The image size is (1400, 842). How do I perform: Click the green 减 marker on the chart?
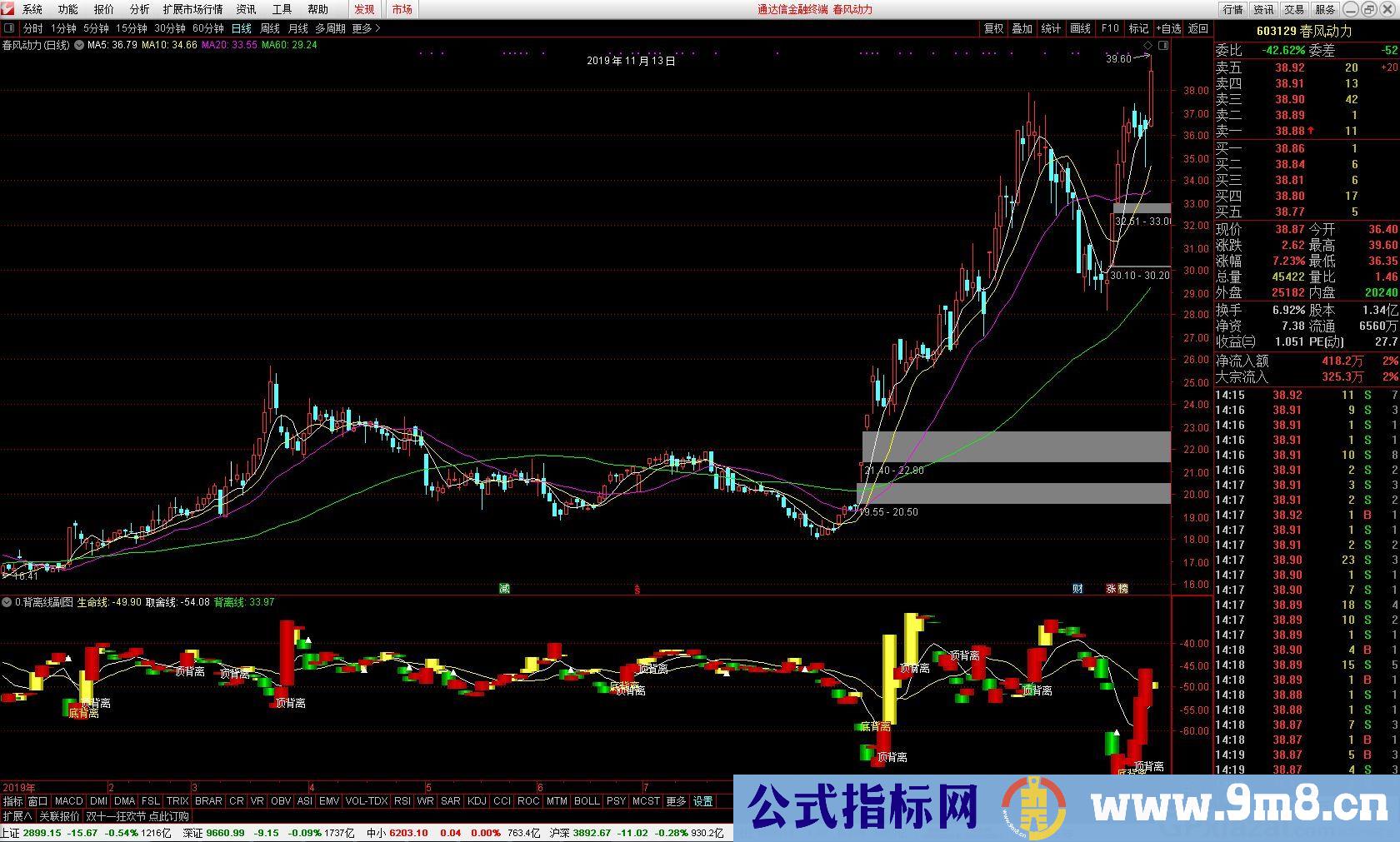coord(504,588)
